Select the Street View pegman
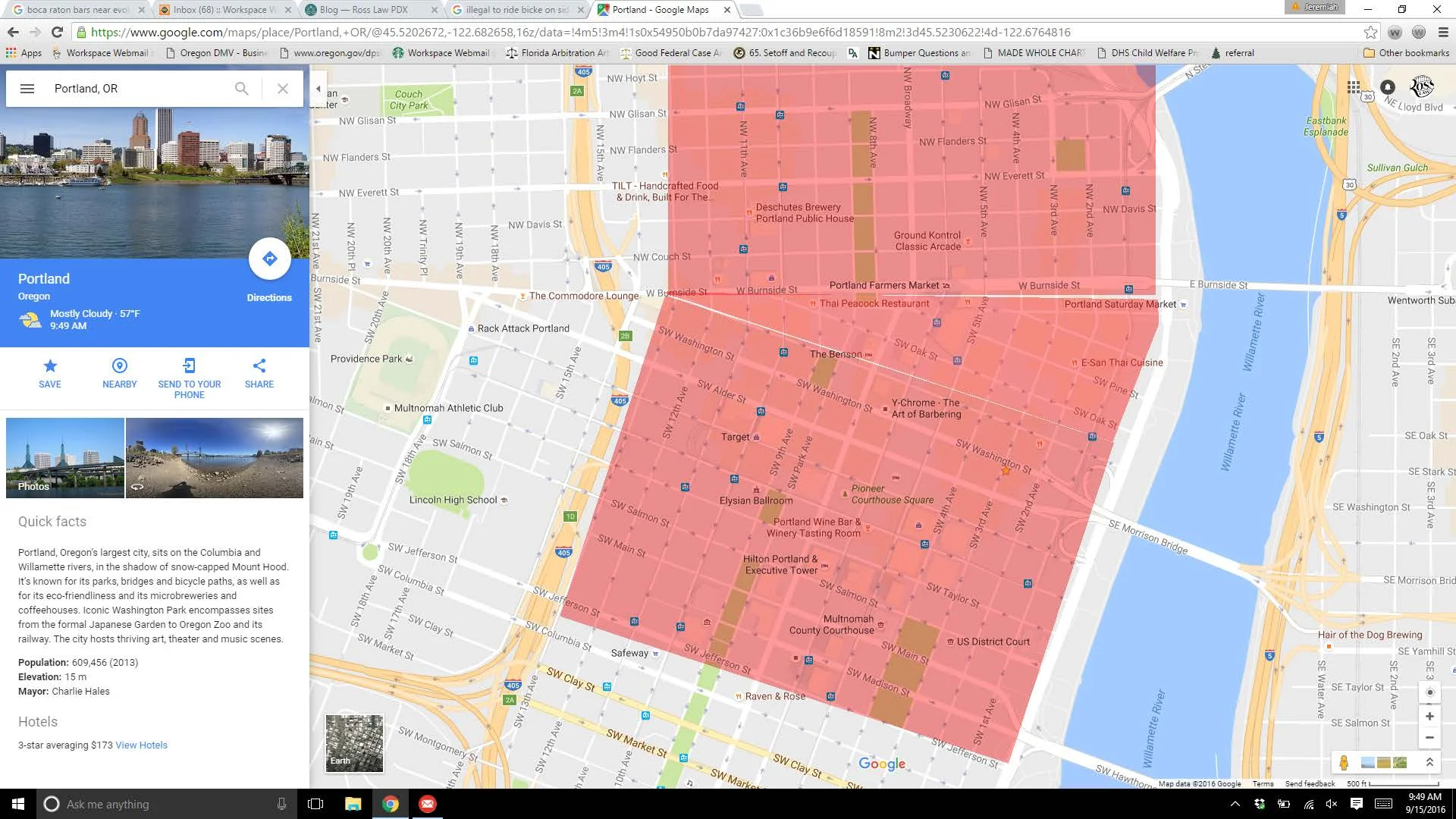Screen dimensions: 1456x819 tap(1344, 763)
